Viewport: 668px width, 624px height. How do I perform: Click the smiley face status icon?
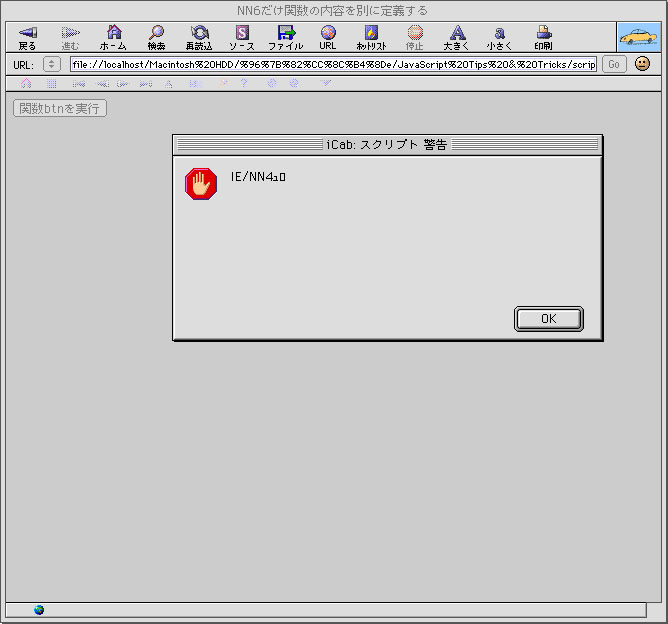pos(642,64)
